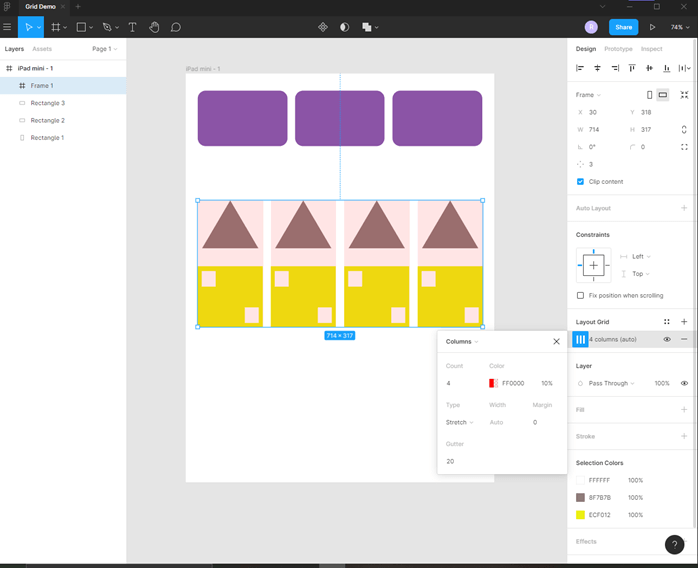Switch to the Design tab

(x=585, y=49)
